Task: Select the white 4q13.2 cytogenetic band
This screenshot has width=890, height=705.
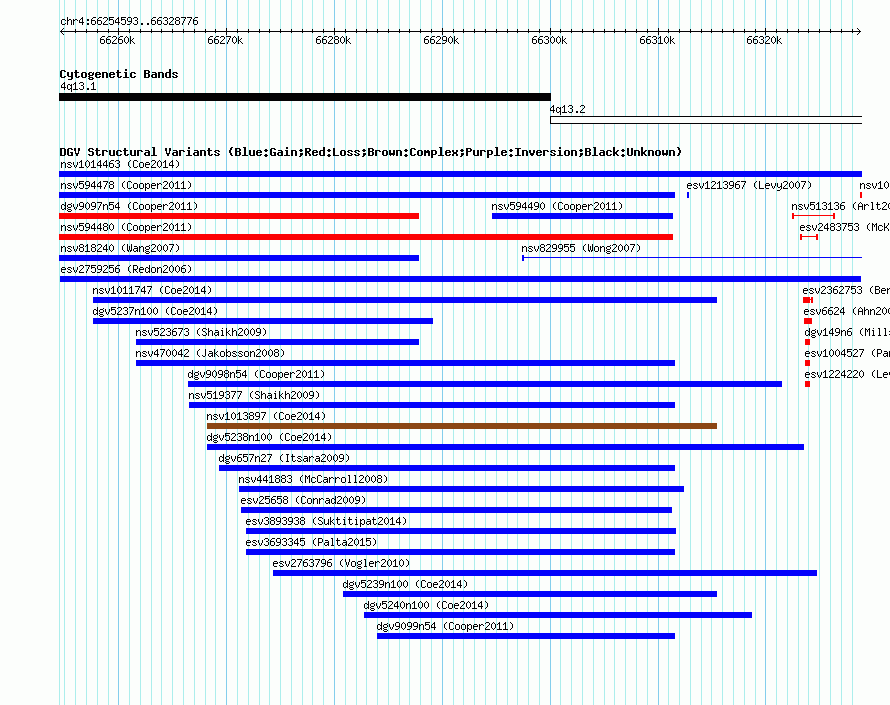Action: 706,120
